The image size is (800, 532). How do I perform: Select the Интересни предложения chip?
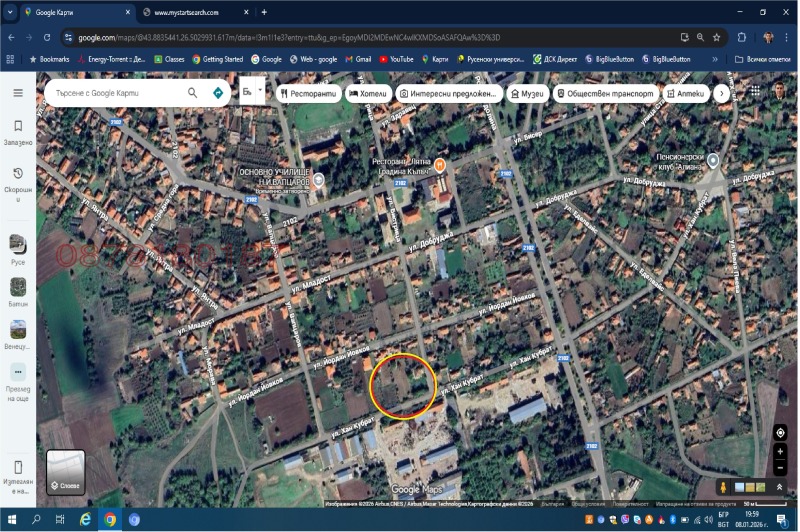448,93
